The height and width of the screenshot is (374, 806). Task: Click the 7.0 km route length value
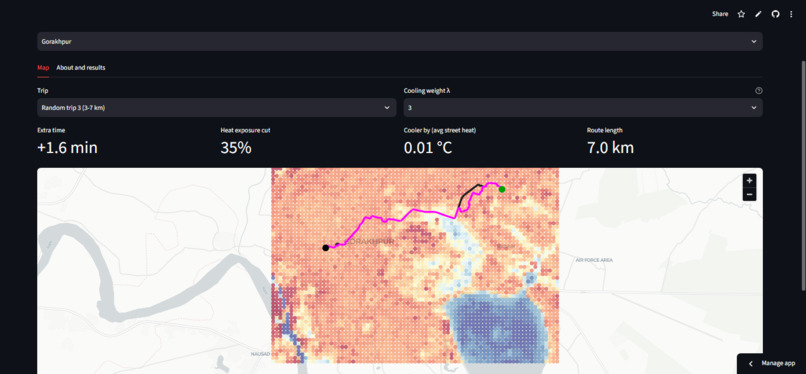610,148
